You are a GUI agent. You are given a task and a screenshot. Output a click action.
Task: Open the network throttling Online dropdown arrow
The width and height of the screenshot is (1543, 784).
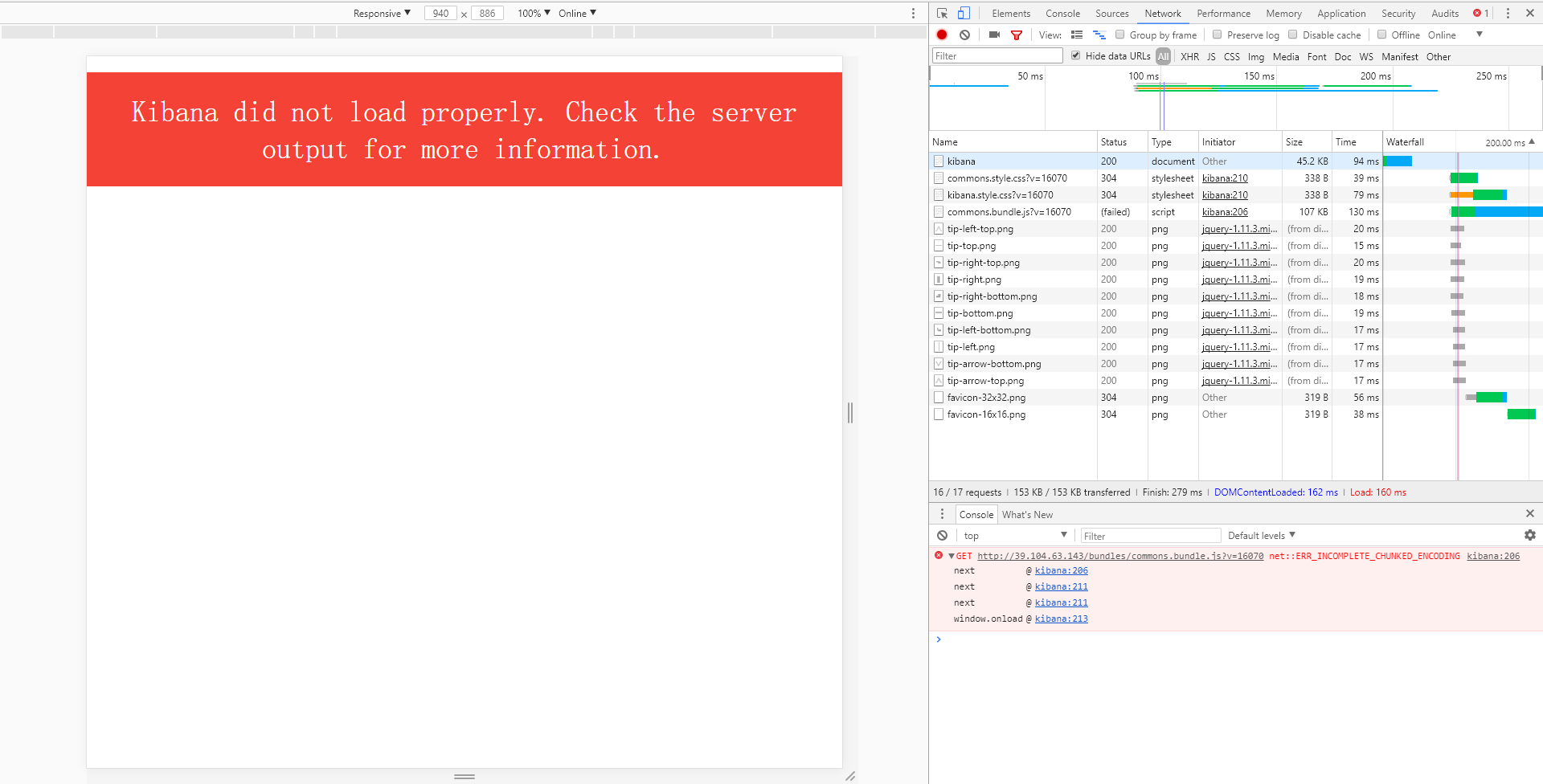(x=1479, y=35)
